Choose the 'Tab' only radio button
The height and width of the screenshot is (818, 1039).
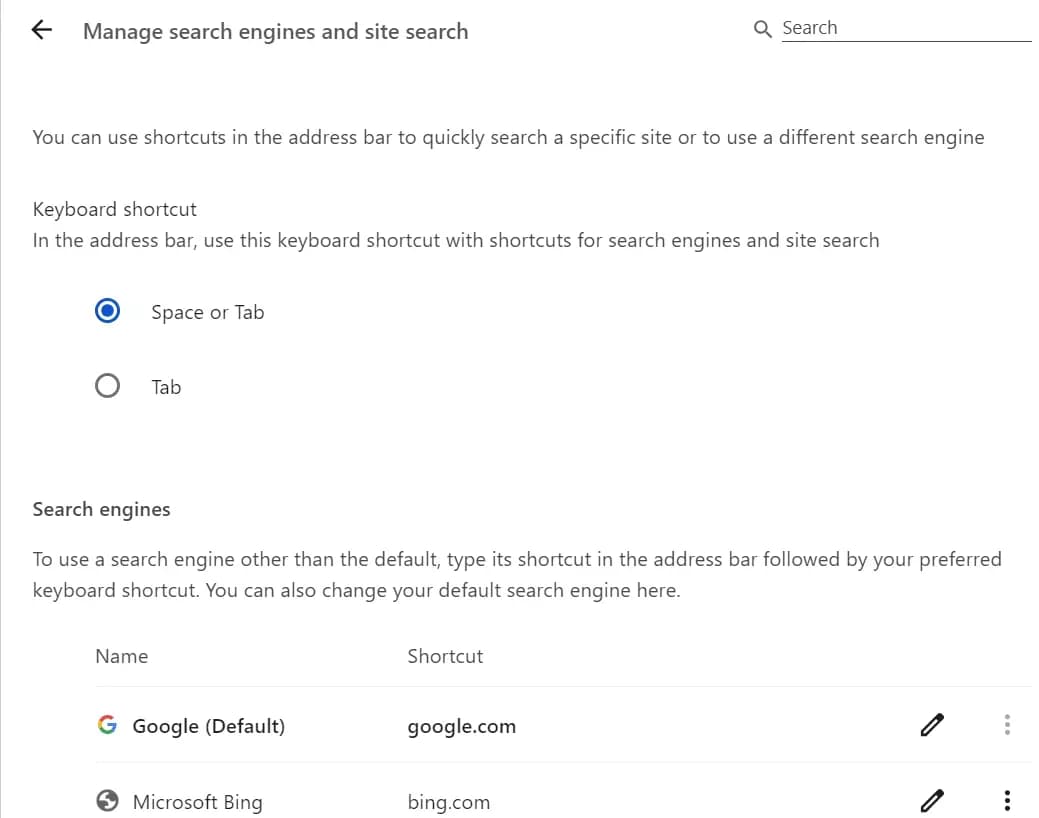(108, 386)
